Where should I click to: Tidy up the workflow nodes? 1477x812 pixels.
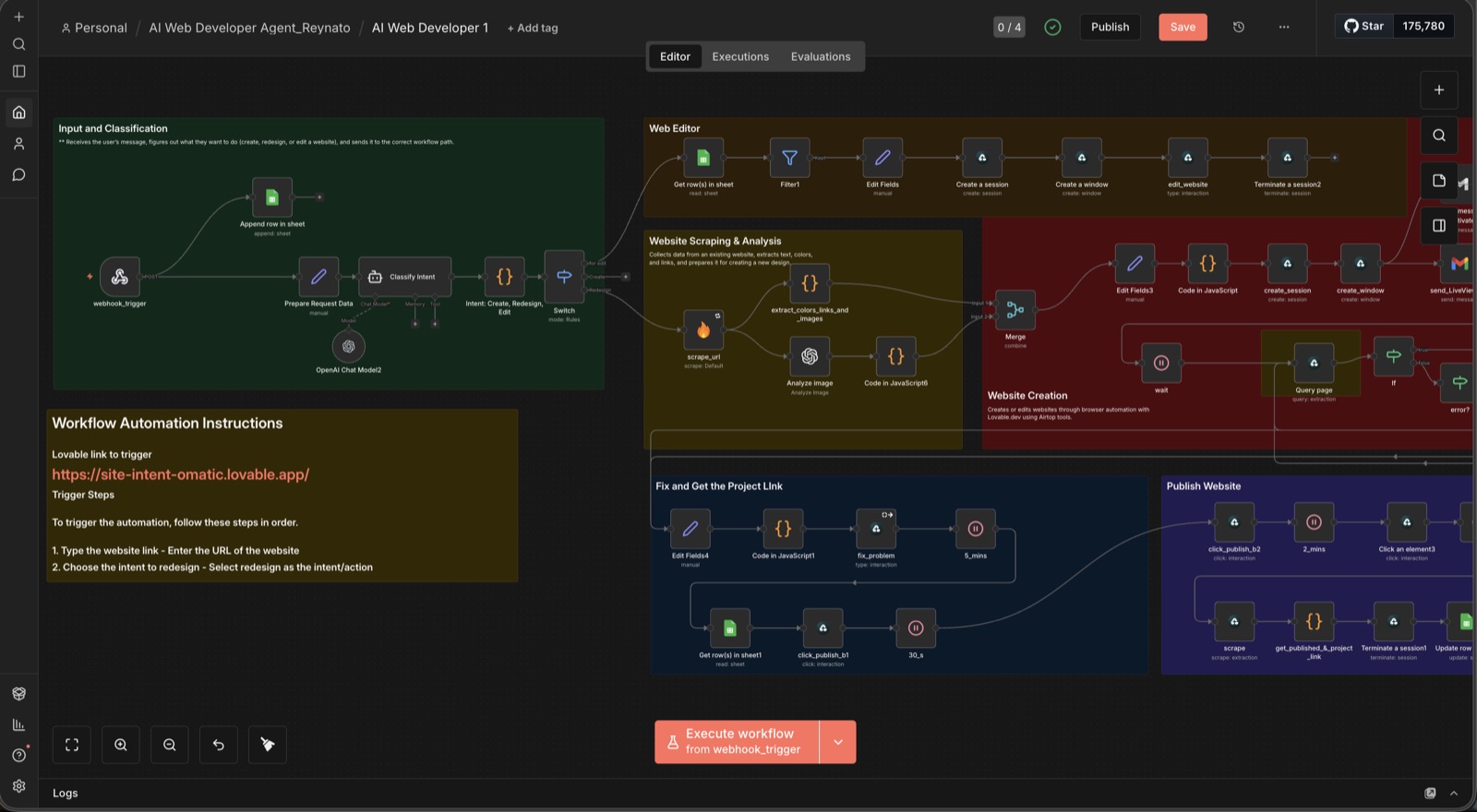pos(268,745)
